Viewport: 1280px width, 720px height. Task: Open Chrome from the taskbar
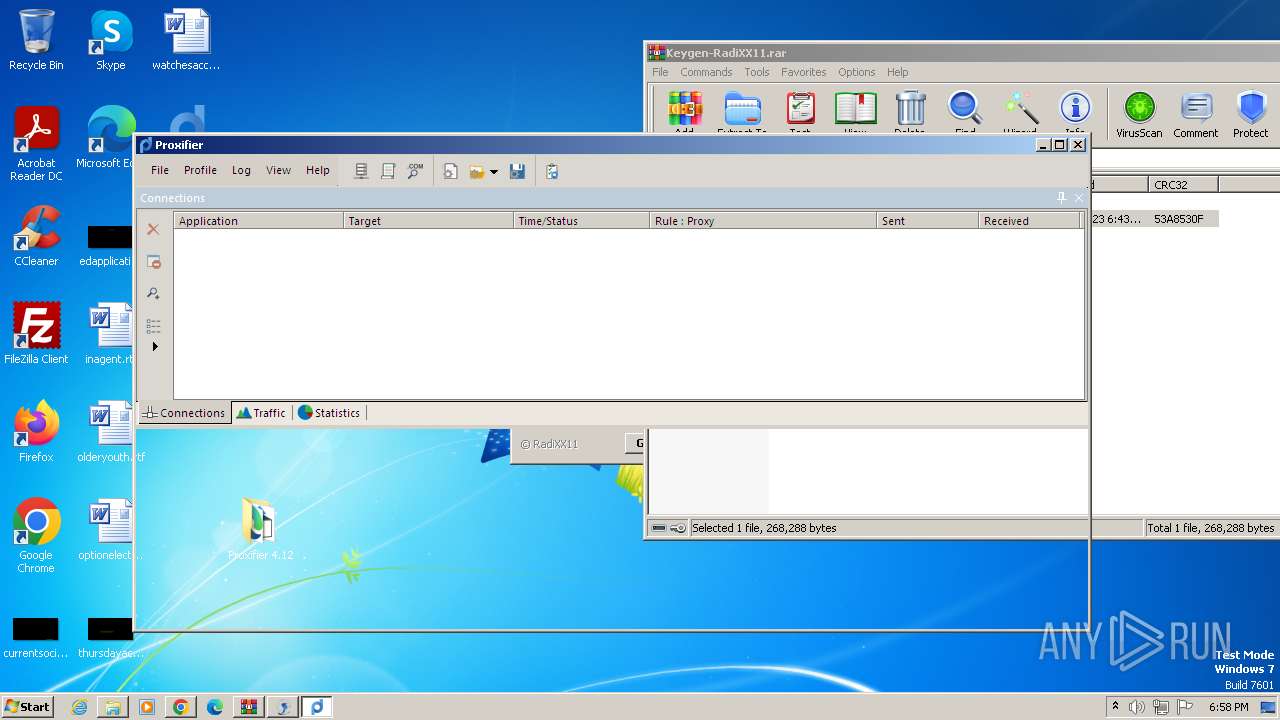pyautogui.click(x=181, y=707)
